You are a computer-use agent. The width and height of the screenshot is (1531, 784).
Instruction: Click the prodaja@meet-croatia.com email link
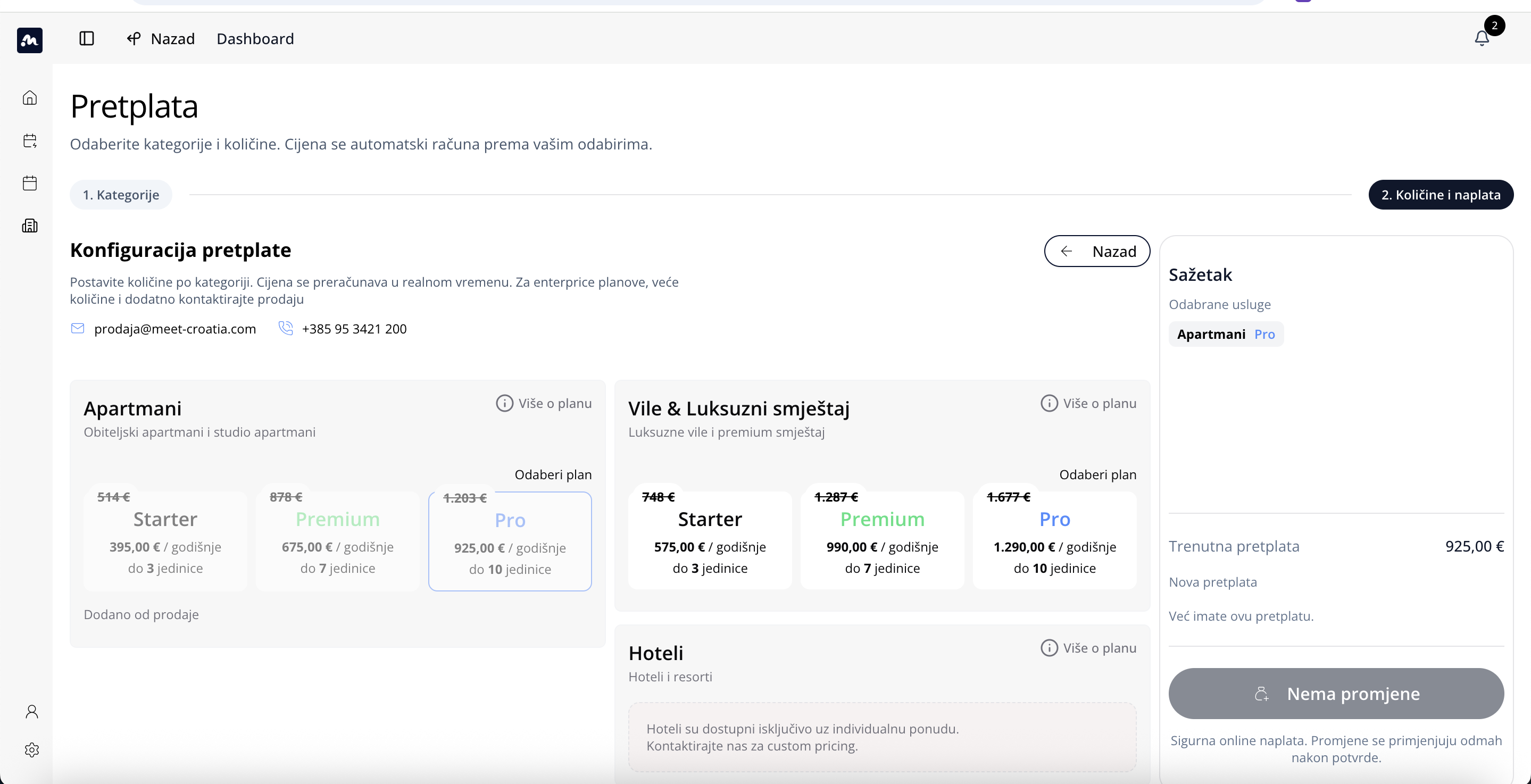(174, 329)
